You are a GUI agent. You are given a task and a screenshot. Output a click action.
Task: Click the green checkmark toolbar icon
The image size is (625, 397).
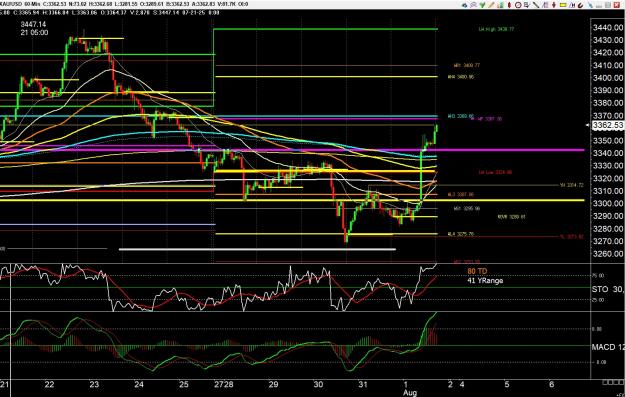(x=482, y=5)
